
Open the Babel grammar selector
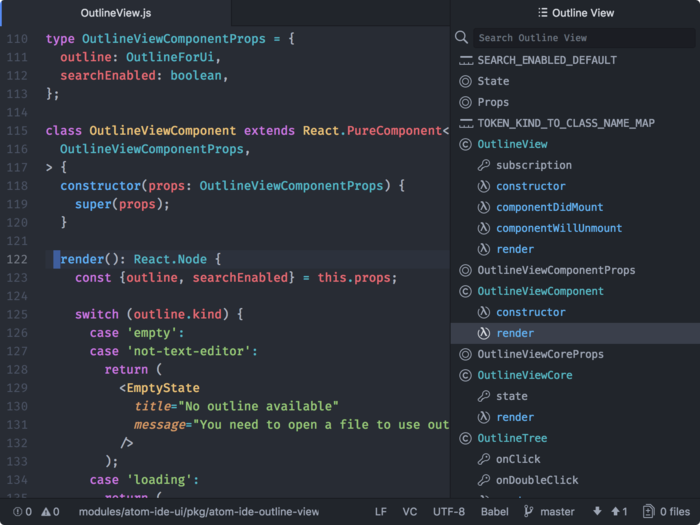[495, 512]
